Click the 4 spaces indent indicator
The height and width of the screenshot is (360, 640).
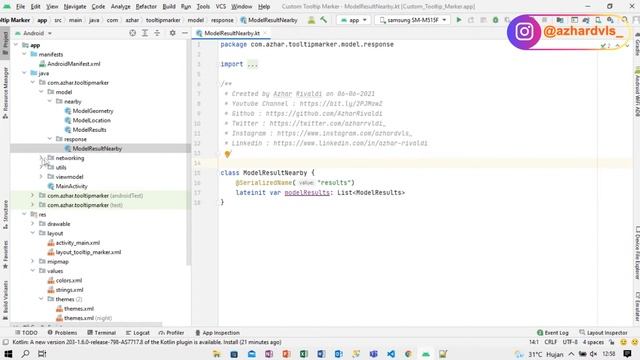593,342
